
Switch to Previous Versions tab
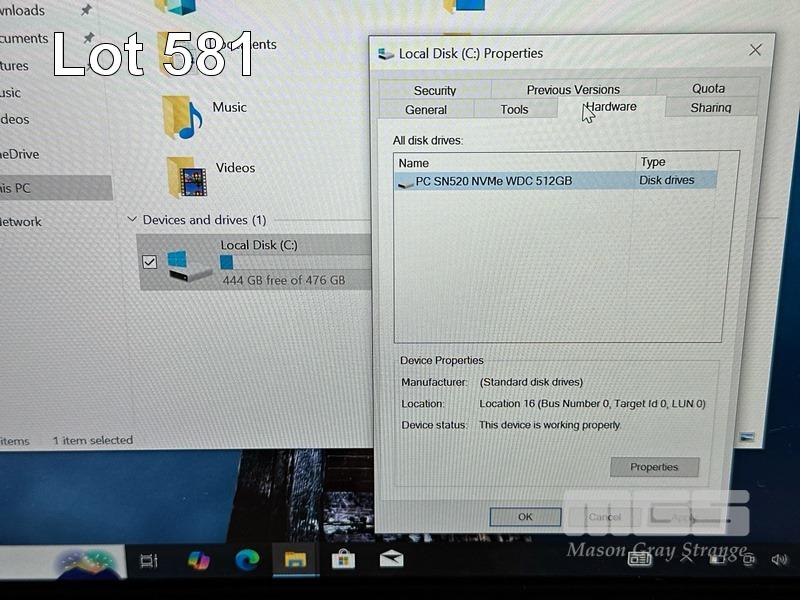click(x=573, y=90)
